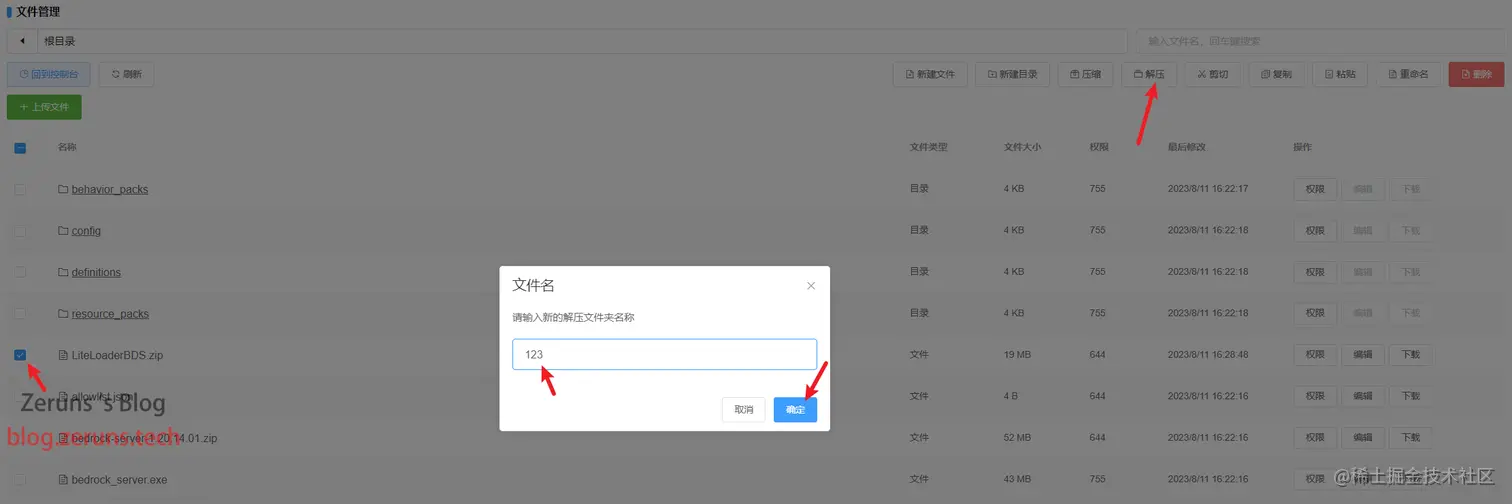Screen dimensions: 1512x504
Task: Toggle the select-all checkbox in the header
Action: [20, 148]
